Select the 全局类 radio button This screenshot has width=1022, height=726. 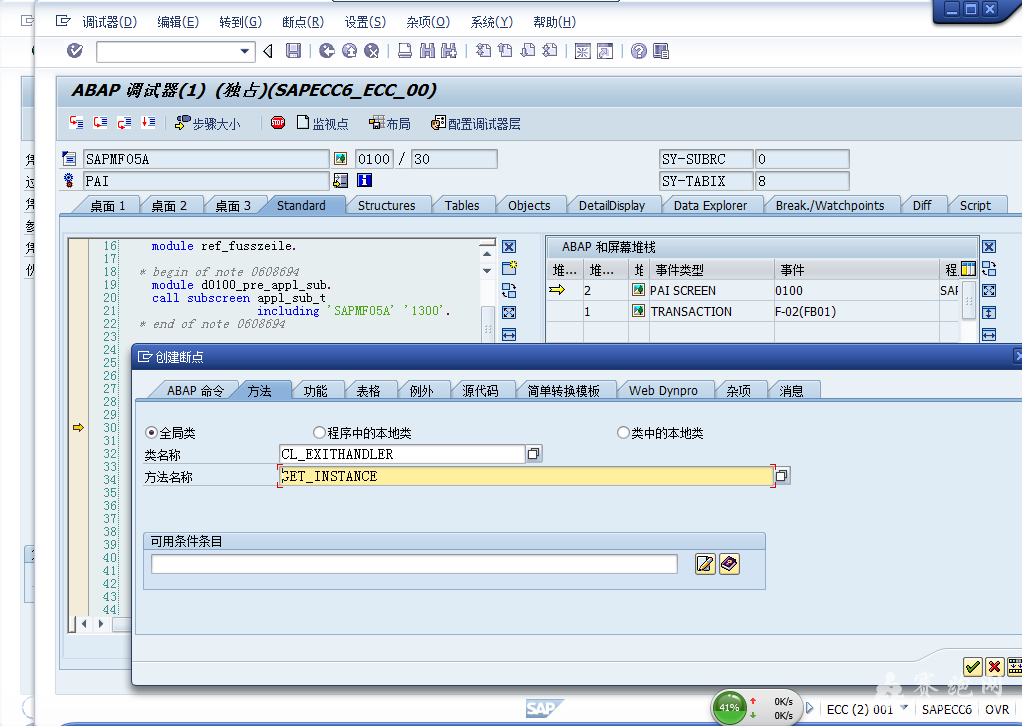(151, 432)
